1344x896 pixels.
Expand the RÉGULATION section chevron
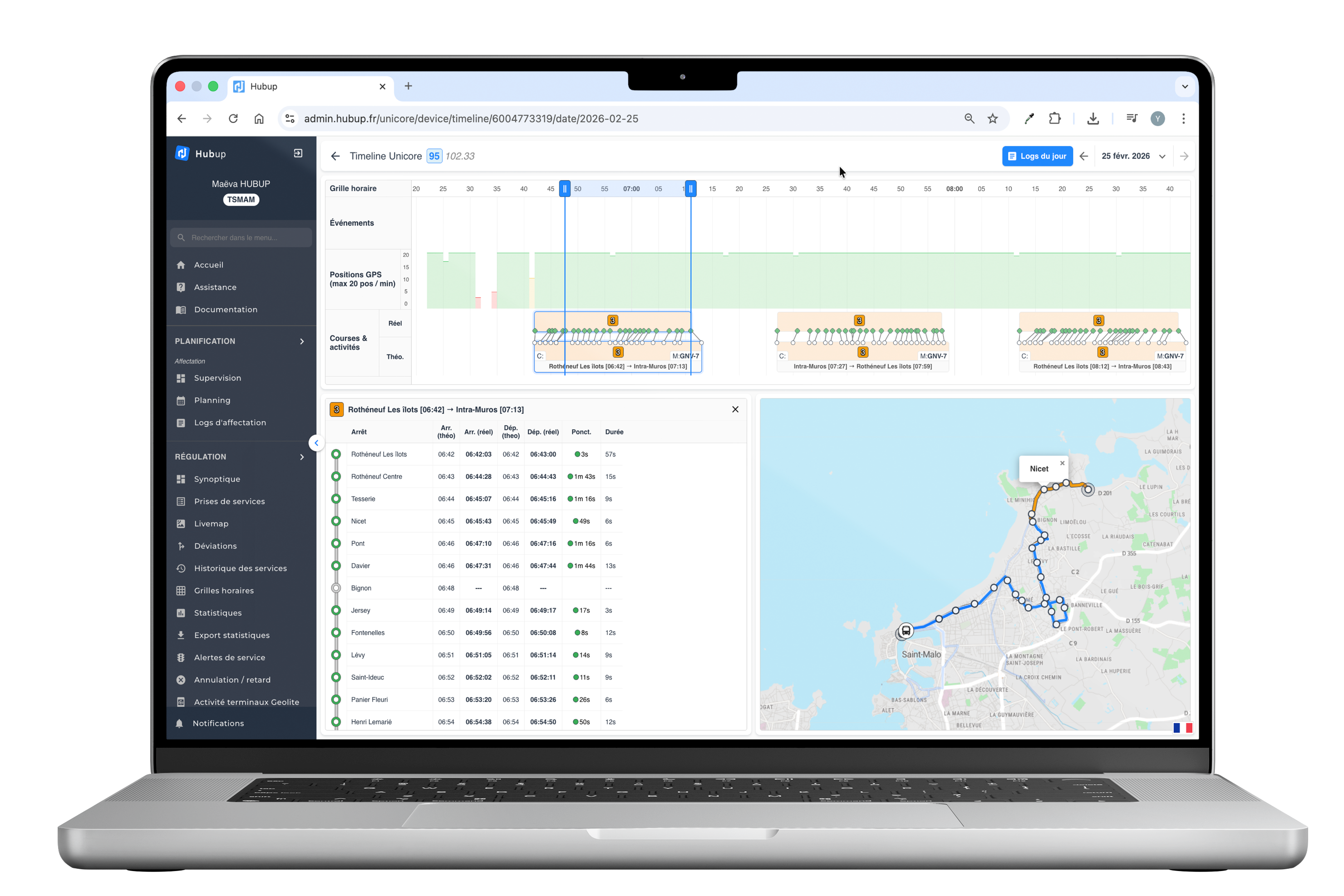302,457
